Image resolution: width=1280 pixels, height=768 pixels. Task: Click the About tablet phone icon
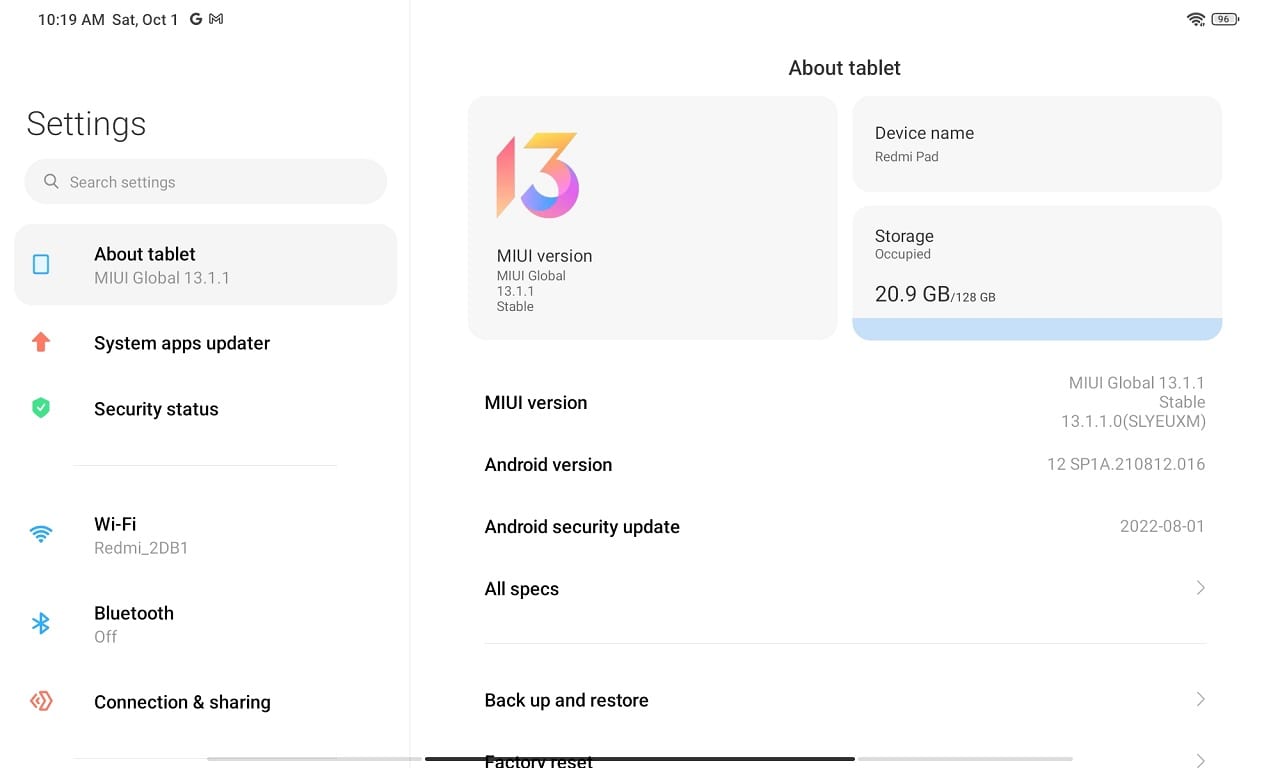pyautogui.click(x=41, y=264)
